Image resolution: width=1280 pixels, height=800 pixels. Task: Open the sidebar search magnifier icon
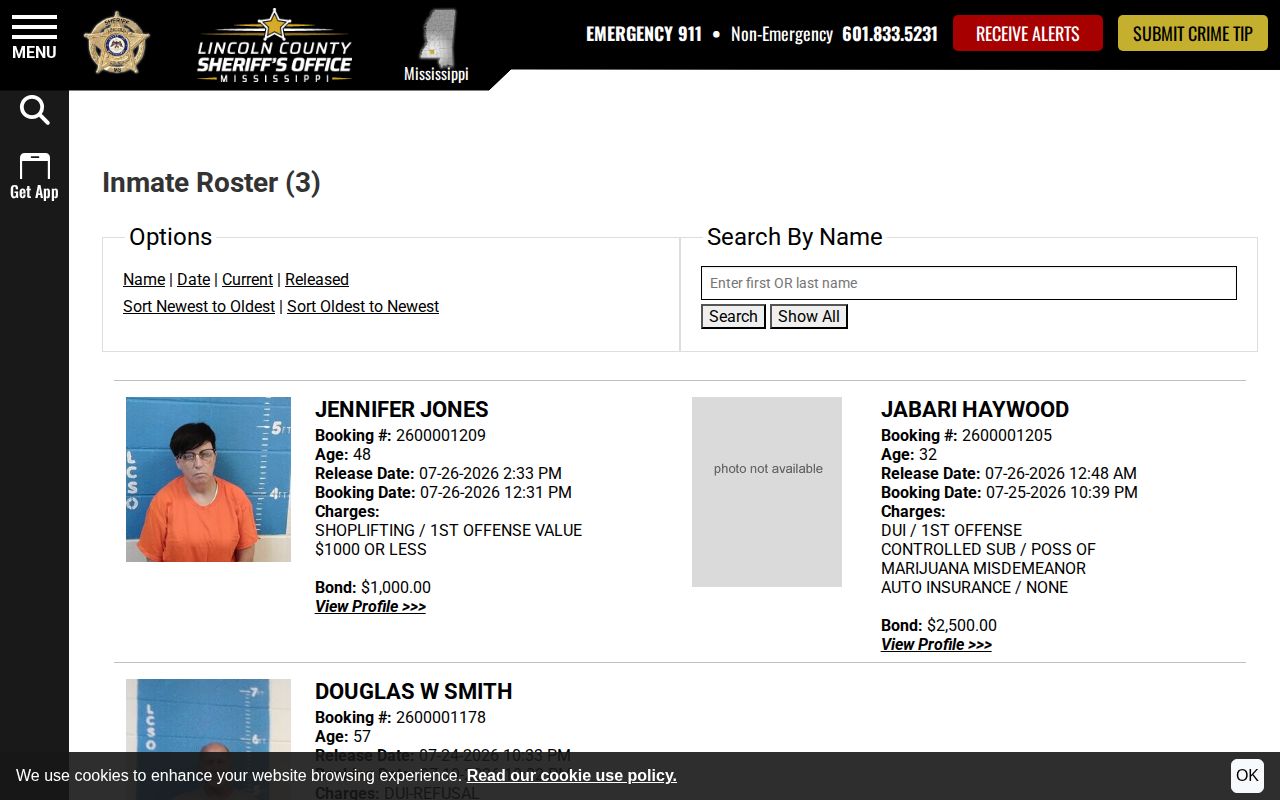pos(34,110)
